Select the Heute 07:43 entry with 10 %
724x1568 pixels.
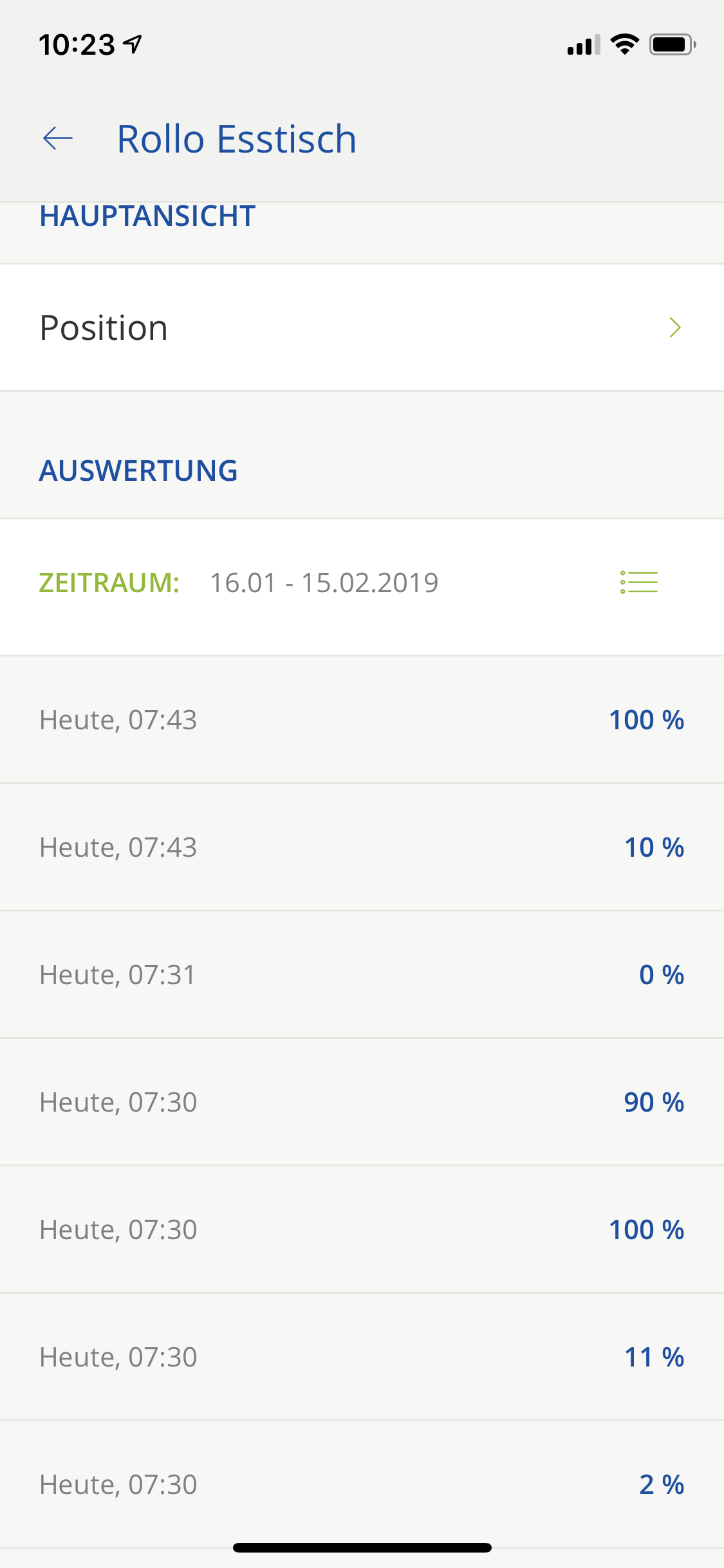362,847
